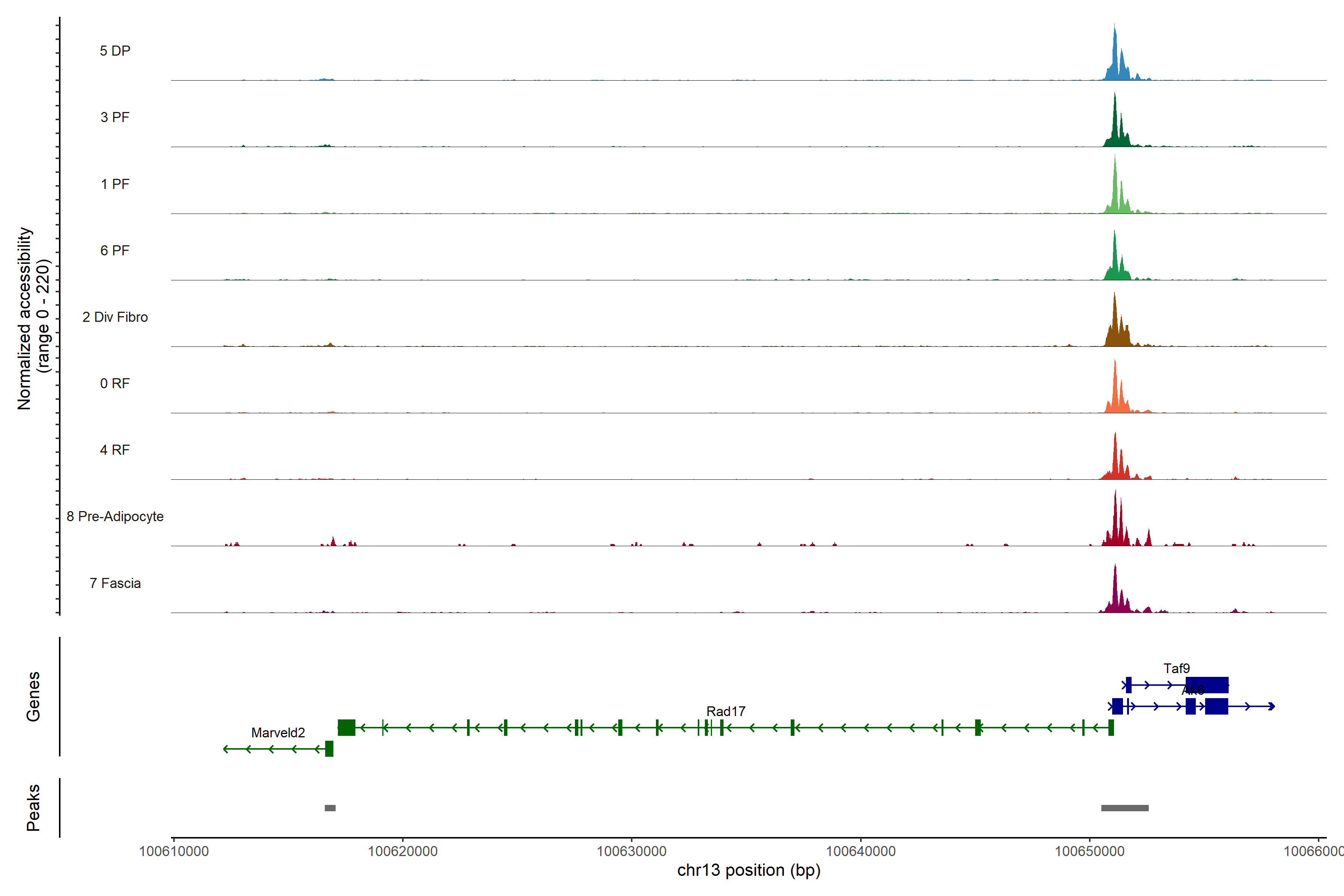Click the 1 PF track label
Viewport: 1344px width, 896px height.
(115, 184)
